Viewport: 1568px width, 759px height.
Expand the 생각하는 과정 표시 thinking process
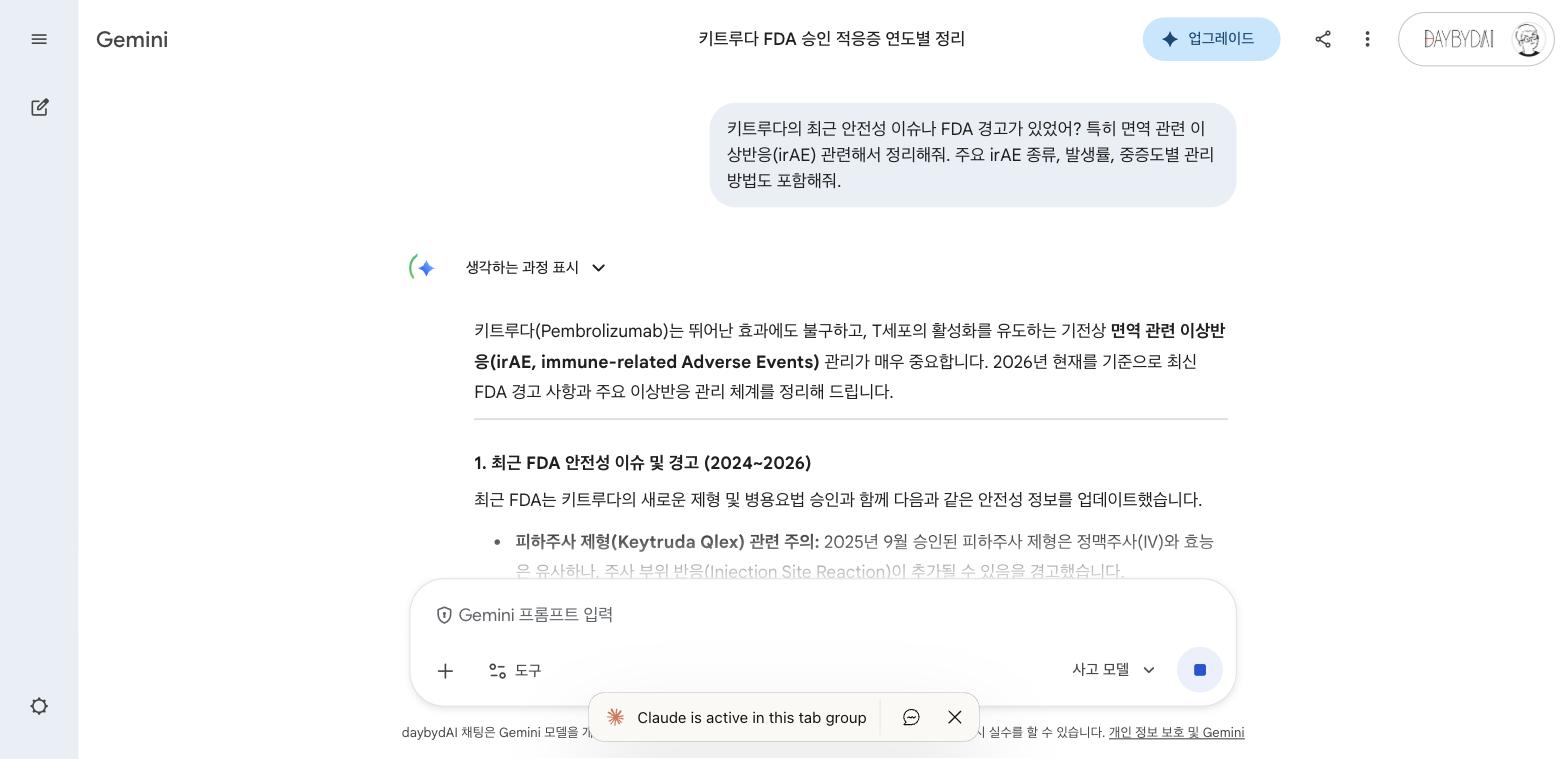coord(521,267)
